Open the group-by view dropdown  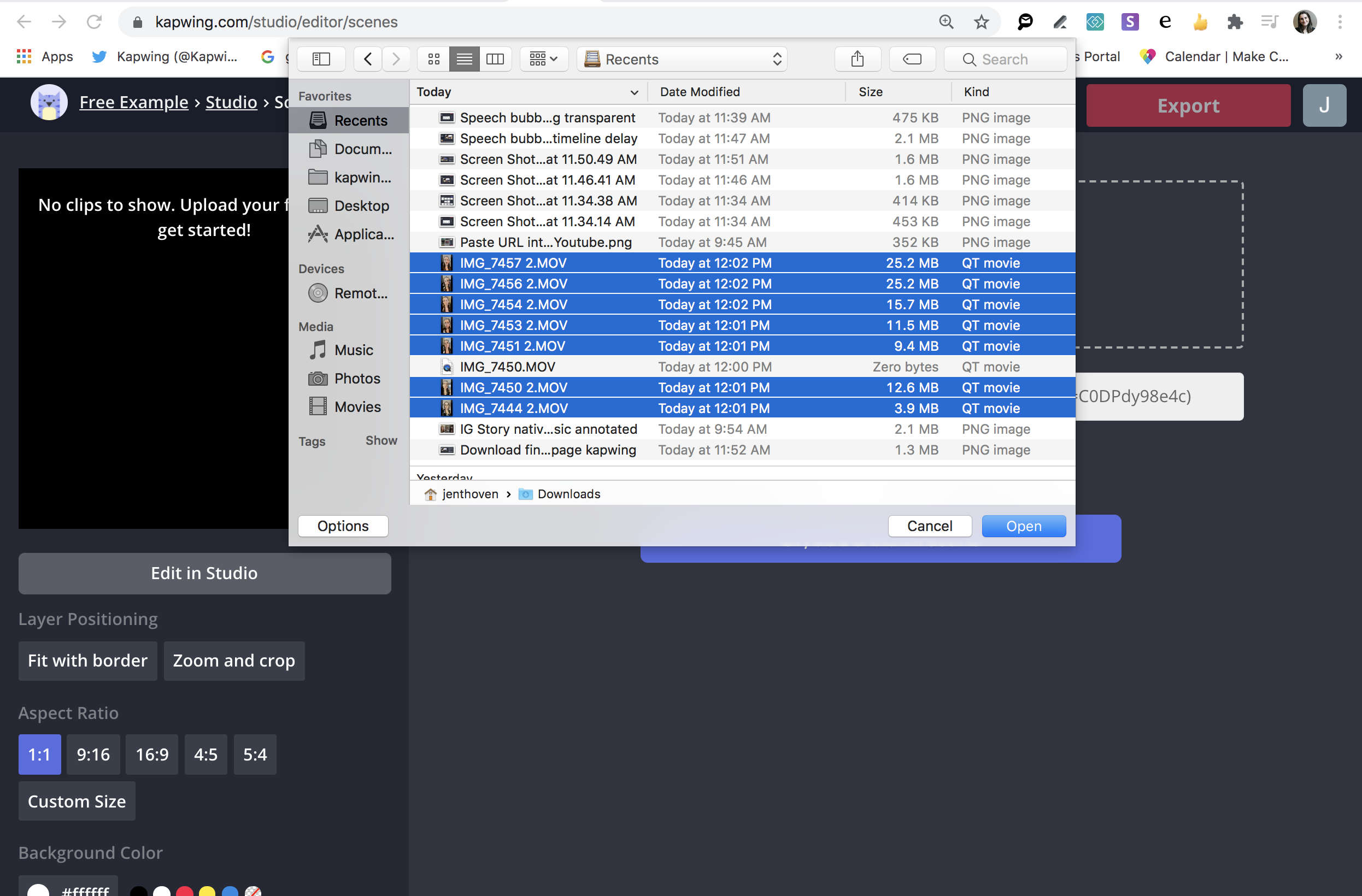pyautogui.click(x=543, y=59)
